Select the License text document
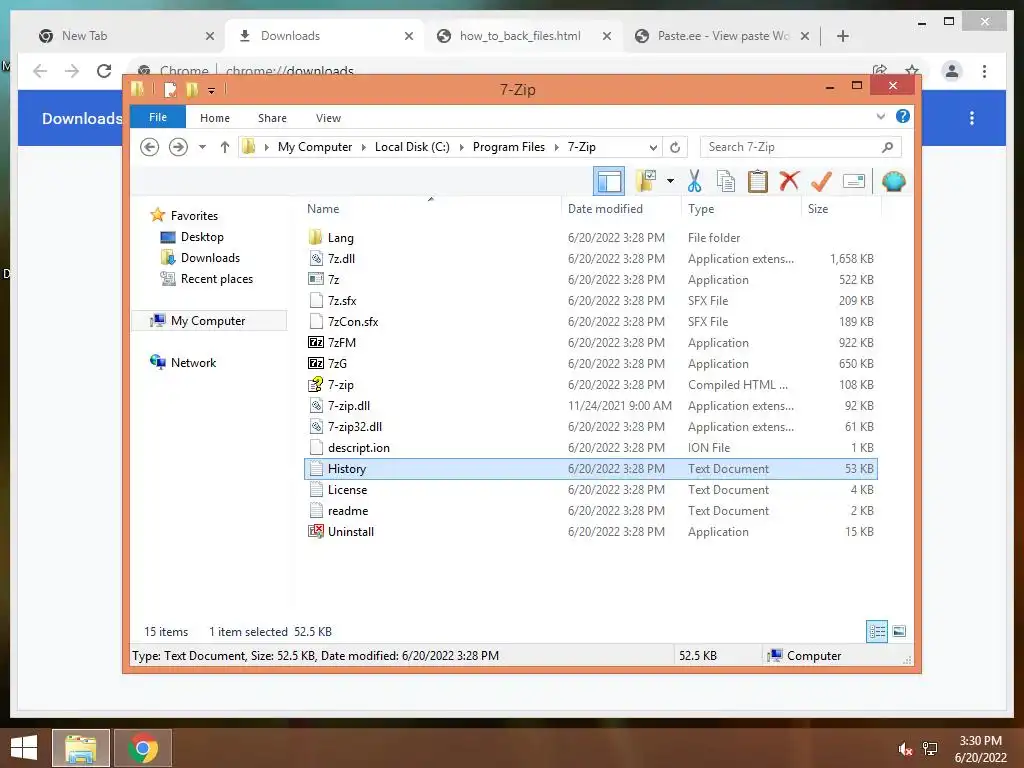 (347, 489)
